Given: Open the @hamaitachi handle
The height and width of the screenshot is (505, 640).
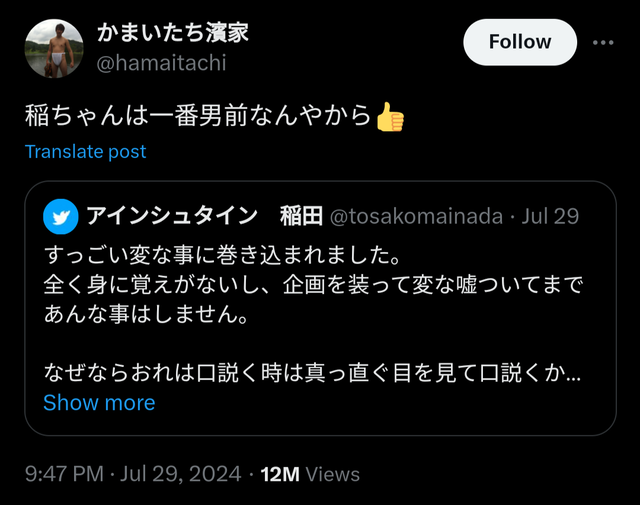Looking at the screenshot, I should [161, 63].
